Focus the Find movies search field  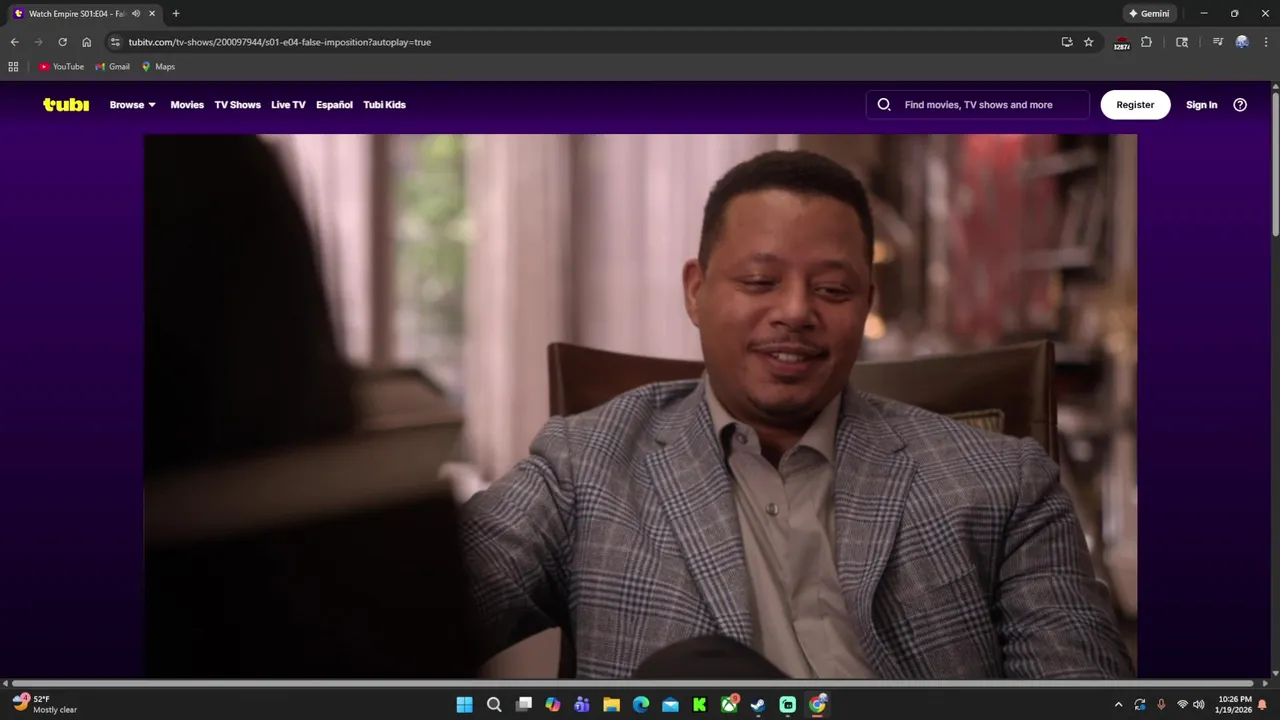click(x=978, y=105)
